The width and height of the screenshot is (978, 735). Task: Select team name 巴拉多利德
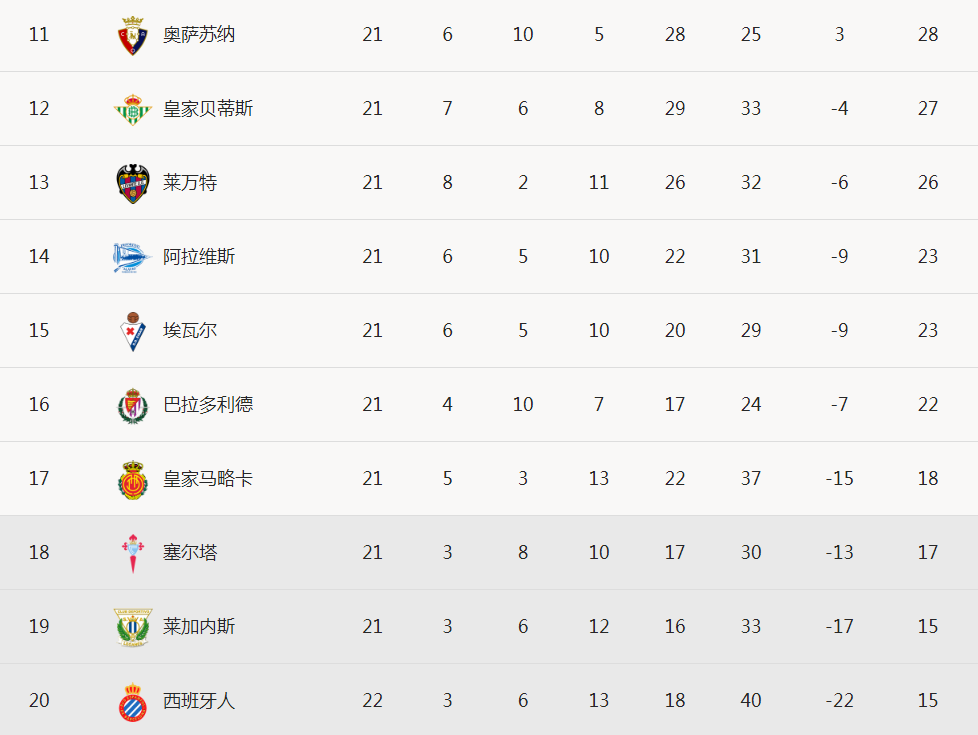[x=208, y=404]
